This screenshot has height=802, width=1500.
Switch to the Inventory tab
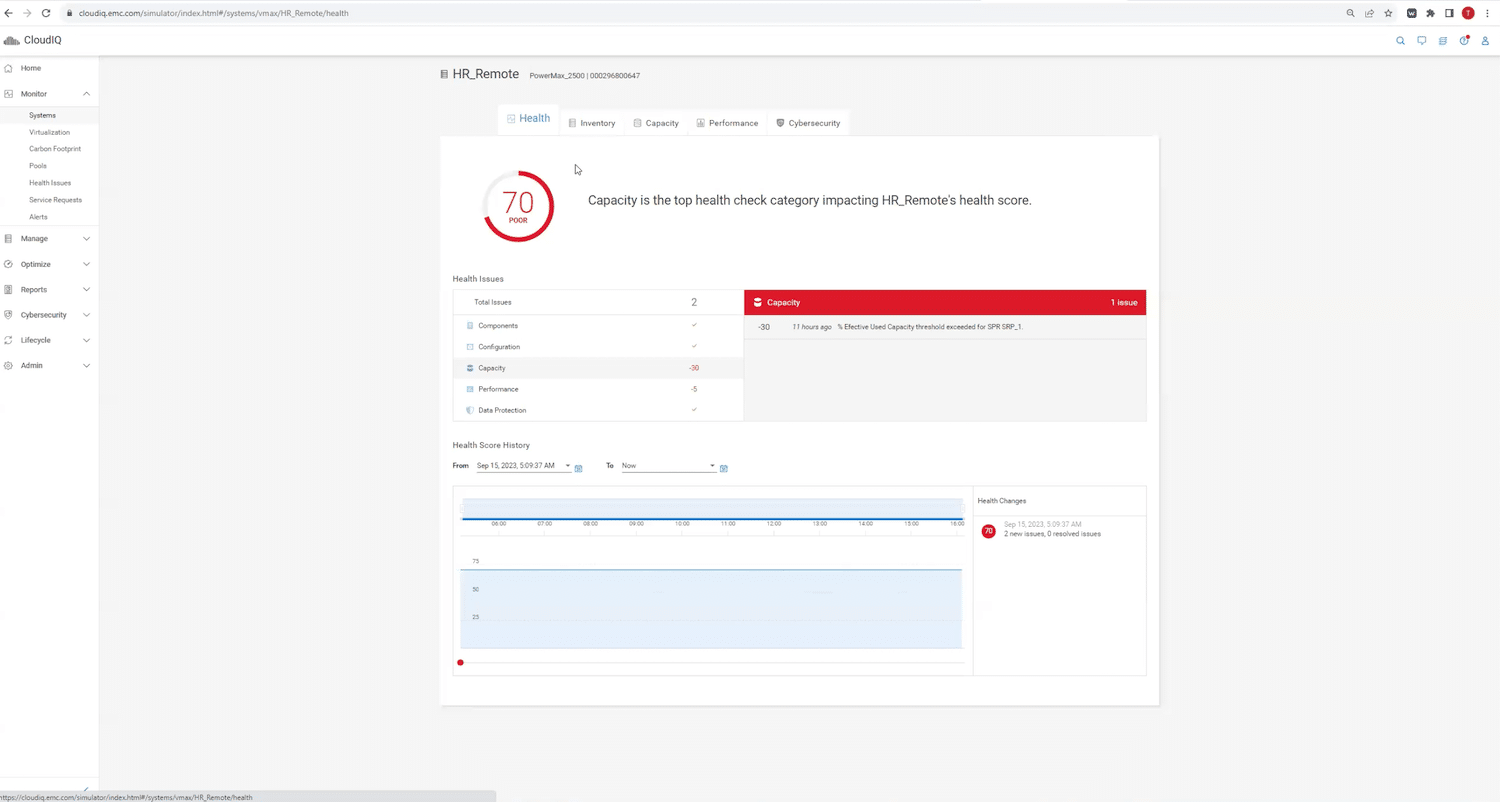591,123
